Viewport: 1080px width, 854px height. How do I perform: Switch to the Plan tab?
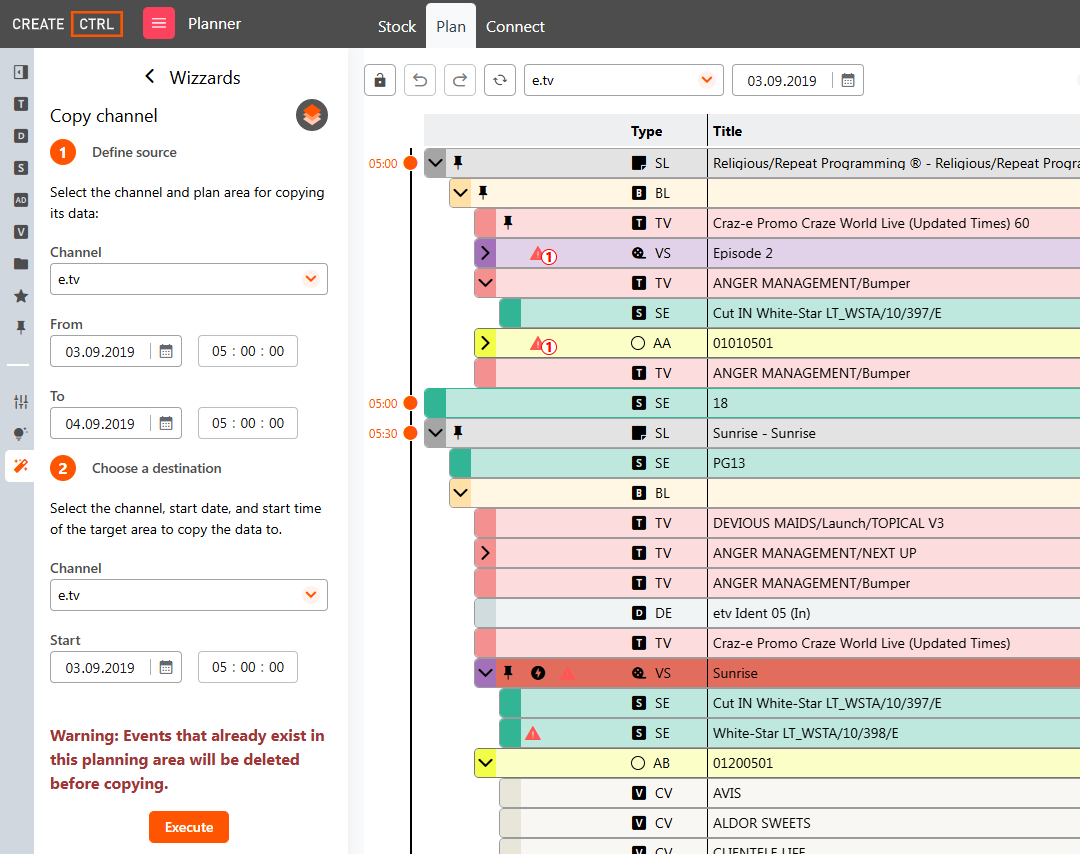pyautogui.click(x=451, y=26)
